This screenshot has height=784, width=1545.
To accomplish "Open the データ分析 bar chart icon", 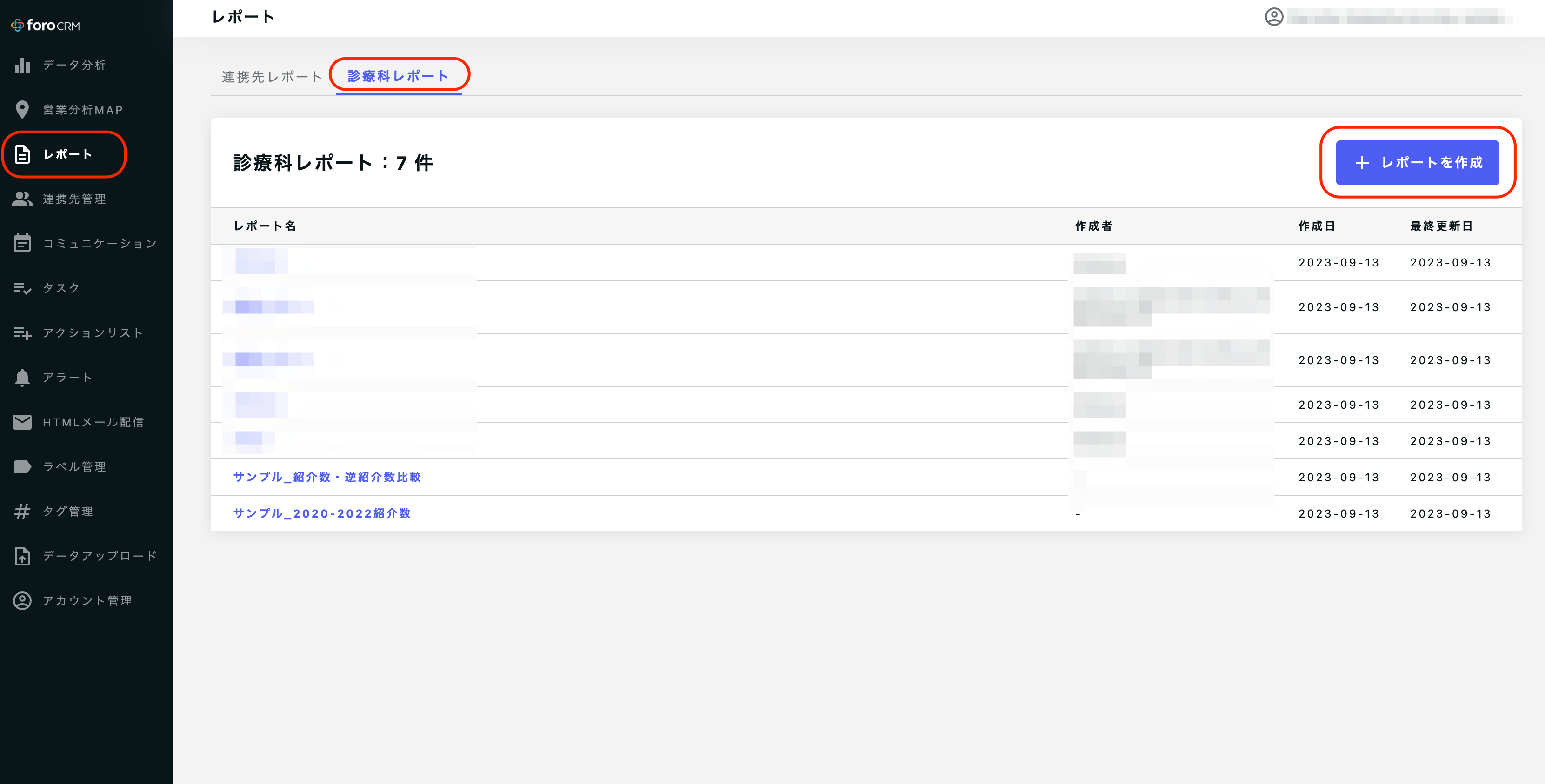I will [x=22, y=65].
